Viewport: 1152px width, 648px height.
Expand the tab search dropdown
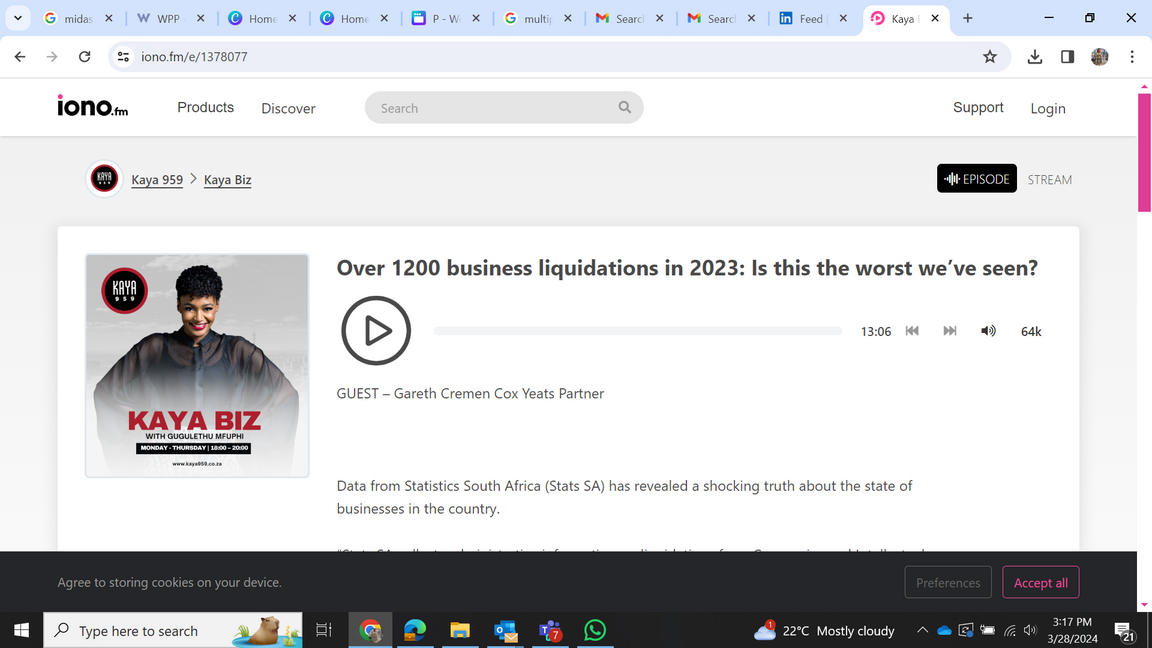click(18, 18)
